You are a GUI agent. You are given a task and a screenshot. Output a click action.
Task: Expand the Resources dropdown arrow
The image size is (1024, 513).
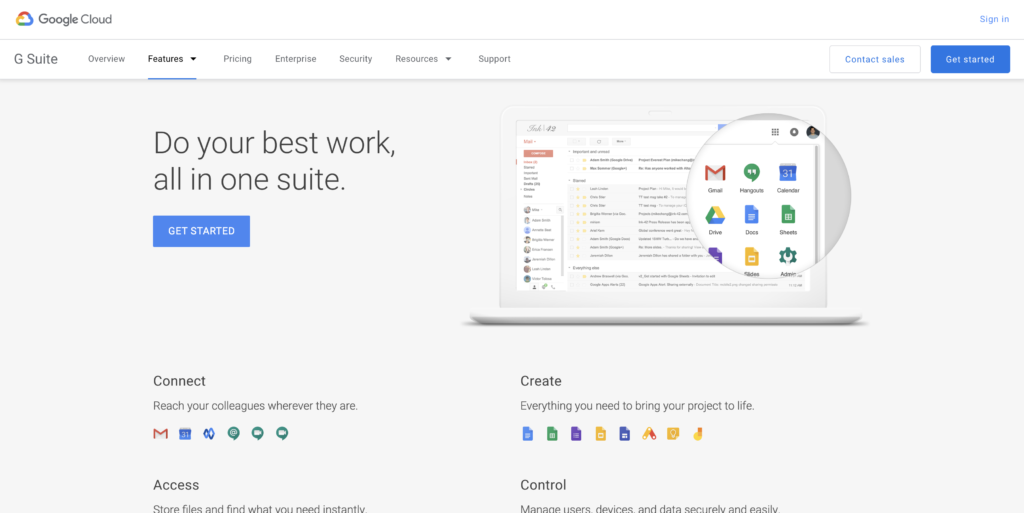448,59
